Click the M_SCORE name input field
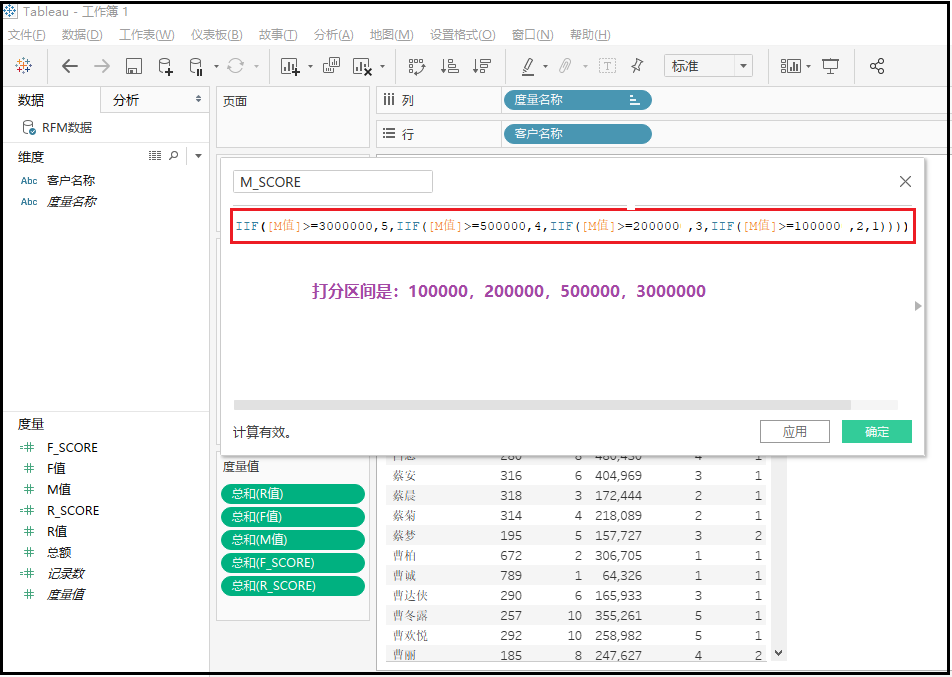Image resolution: width=952 pixels, height=677 pixels. pyautogui.click(x=332, y=182)
